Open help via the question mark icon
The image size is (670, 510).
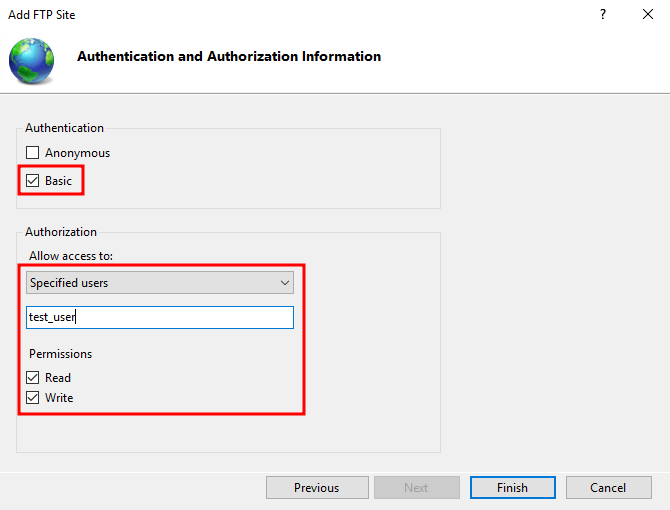coord(602,14)
